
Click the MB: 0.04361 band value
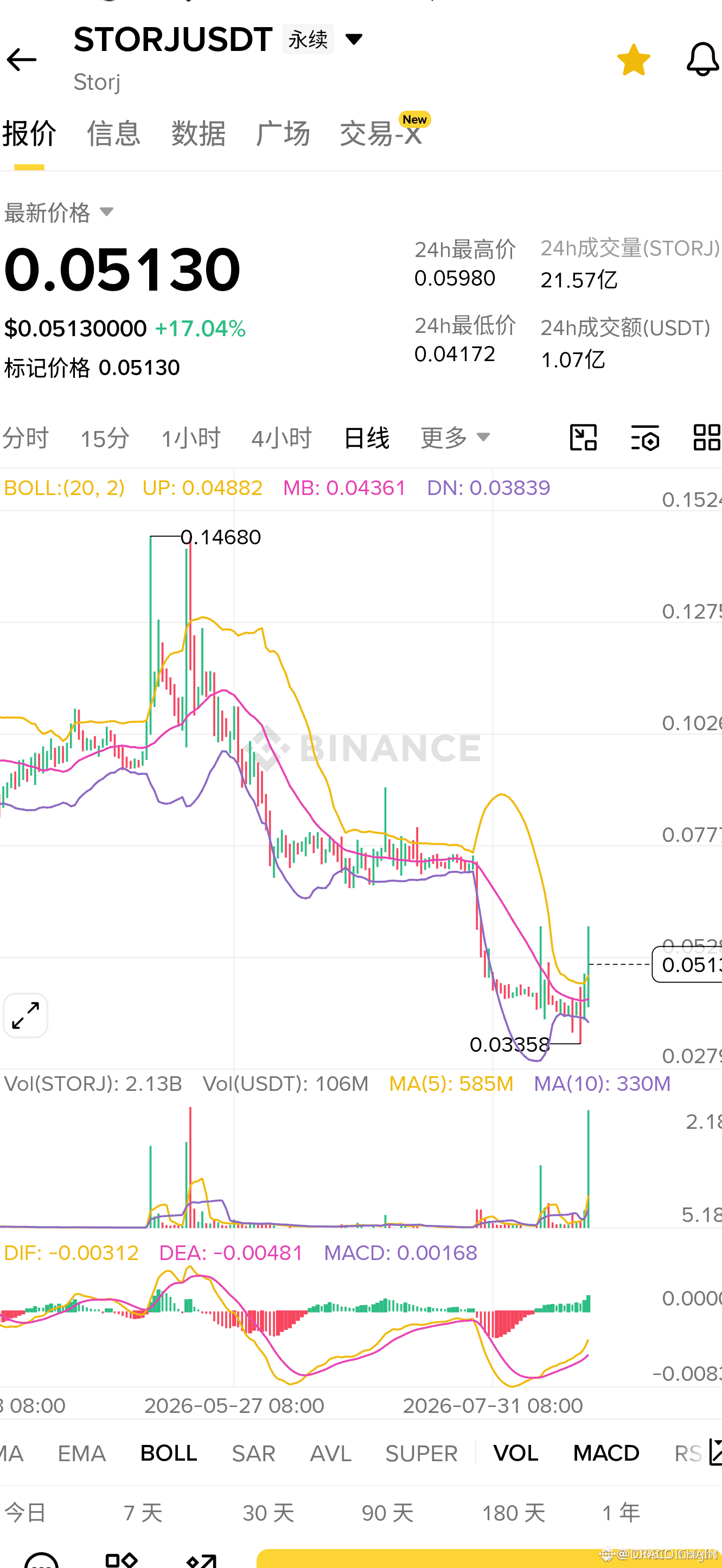[x=344, y=487]
